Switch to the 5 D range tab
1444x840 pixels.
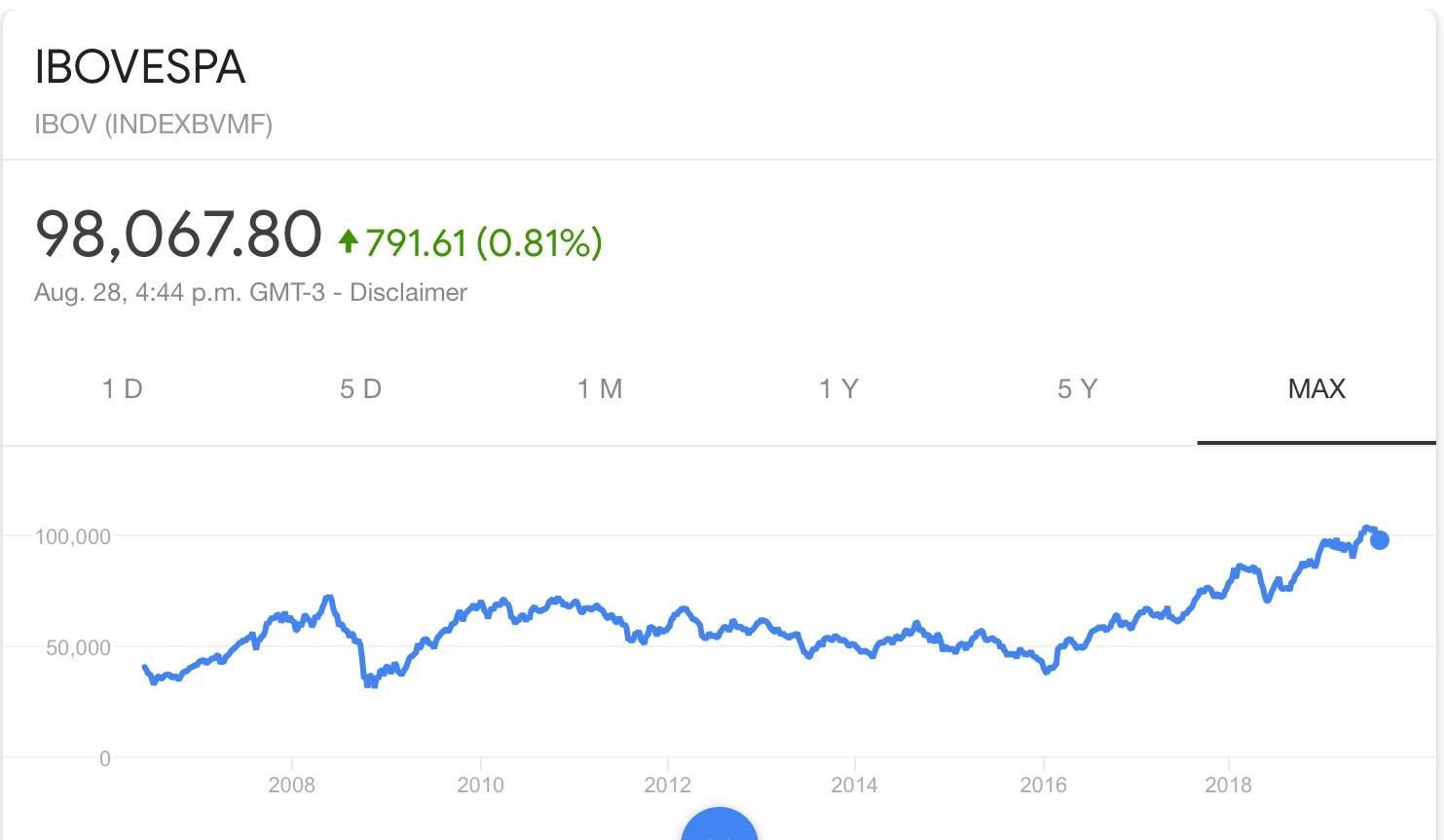click(360, 389)
